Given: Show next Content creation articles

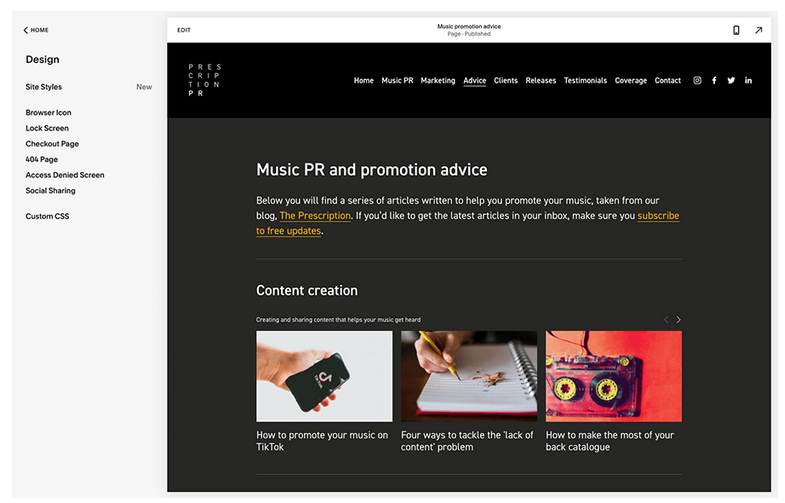Looking at the screenshot, I should [x=678, y=320].
